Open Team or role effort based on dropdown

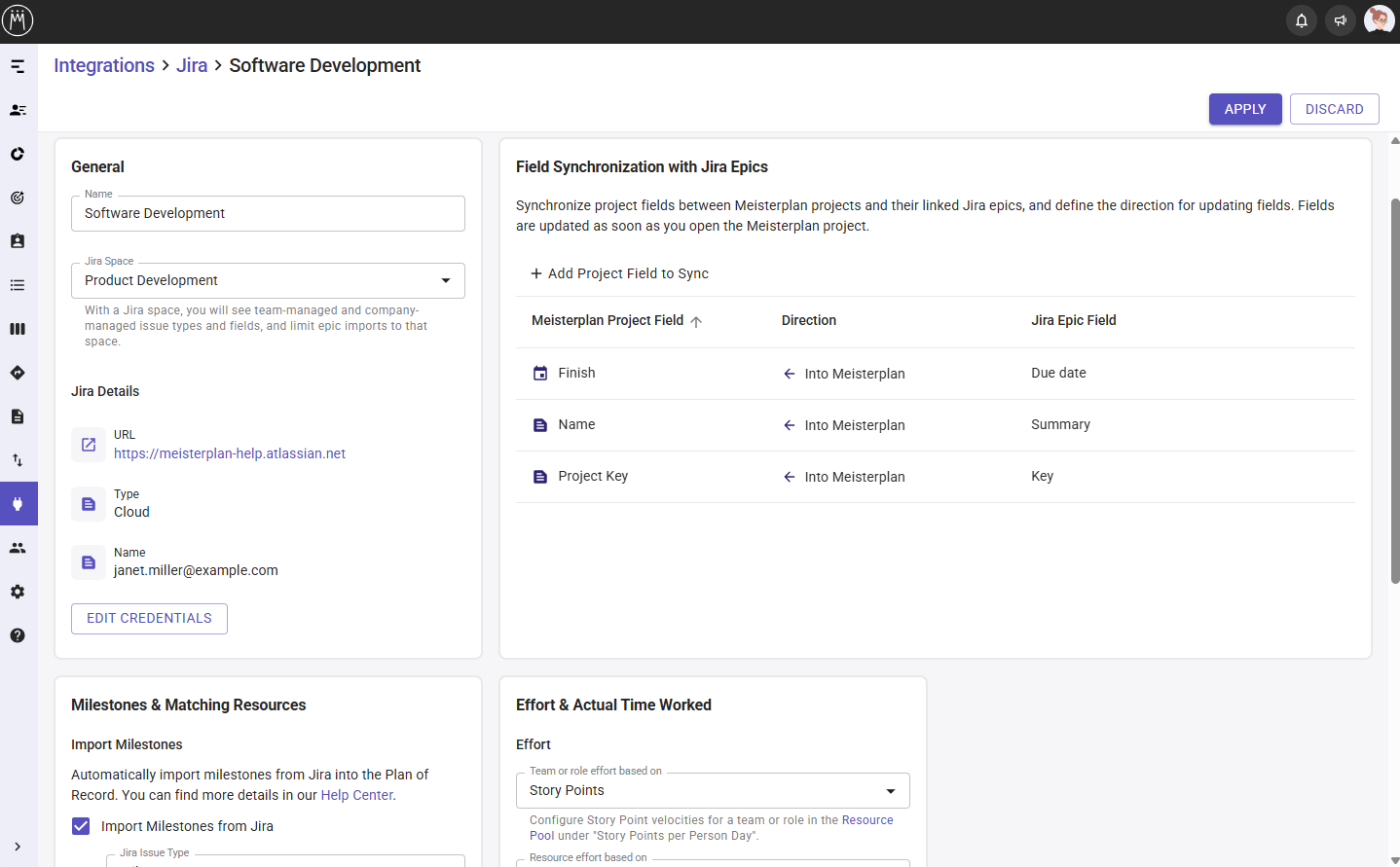(x=713, y=790)
